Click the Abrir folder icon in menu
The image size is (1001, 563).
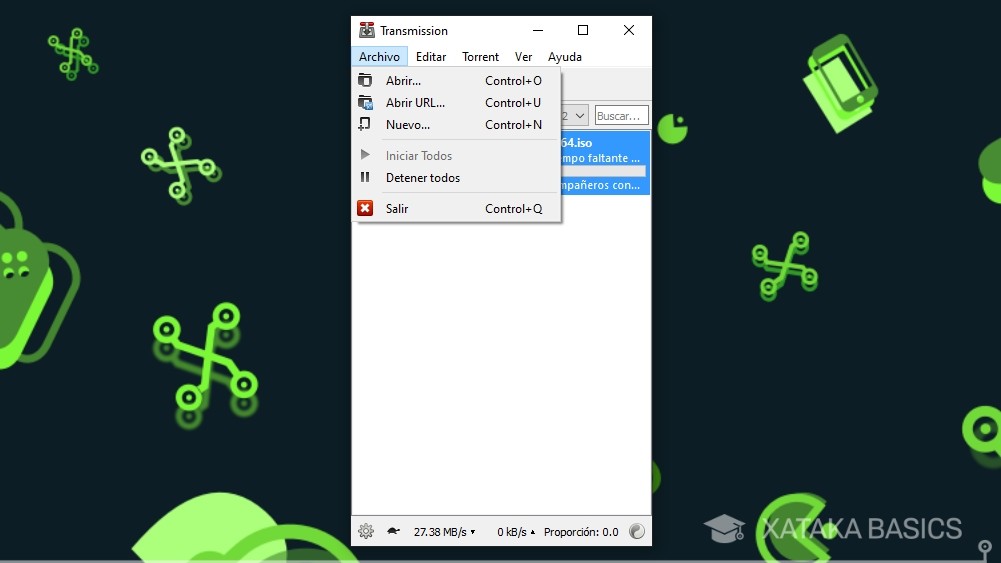365,81
